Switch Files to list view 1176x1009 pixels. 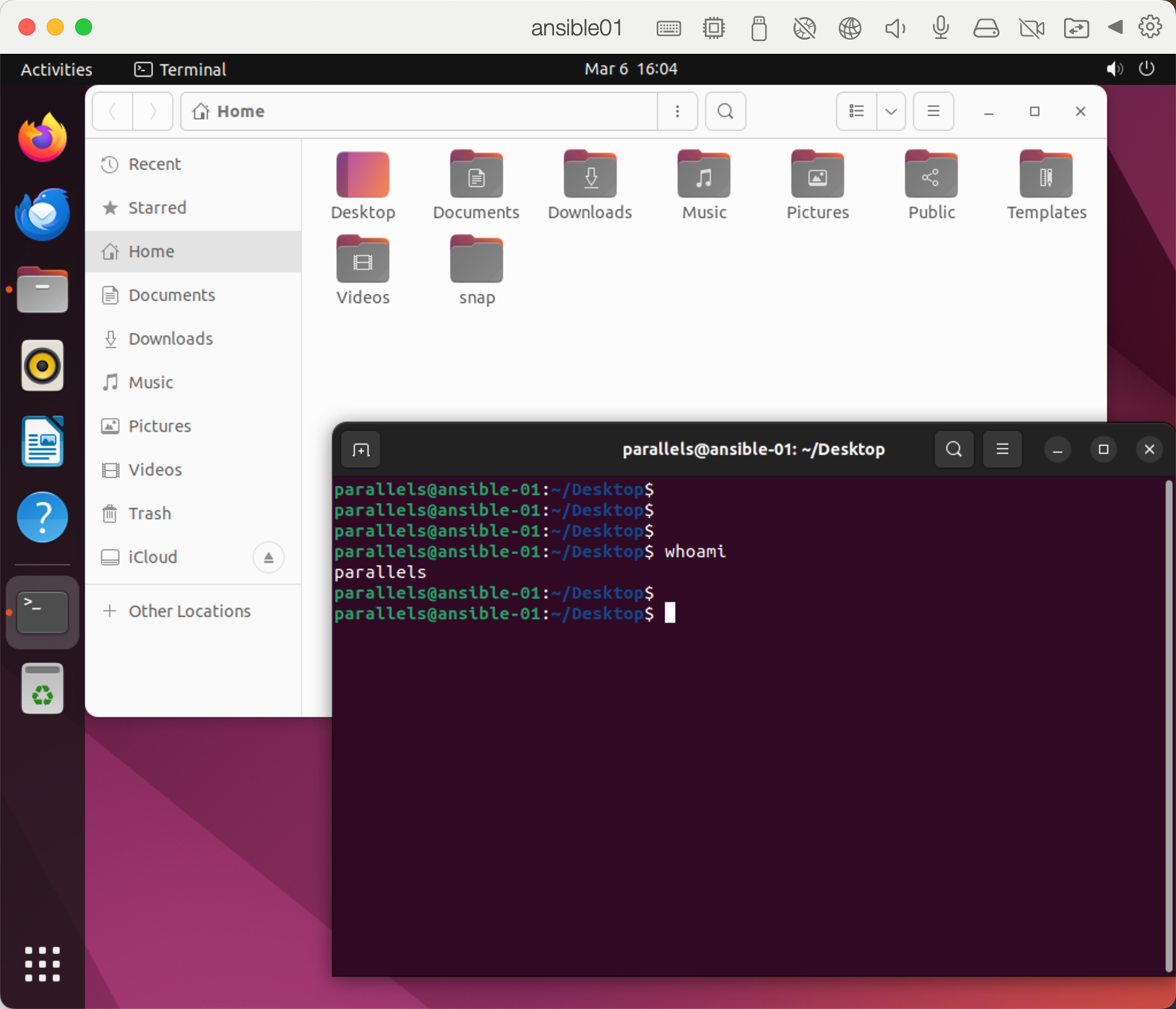[x=856, y=111]
